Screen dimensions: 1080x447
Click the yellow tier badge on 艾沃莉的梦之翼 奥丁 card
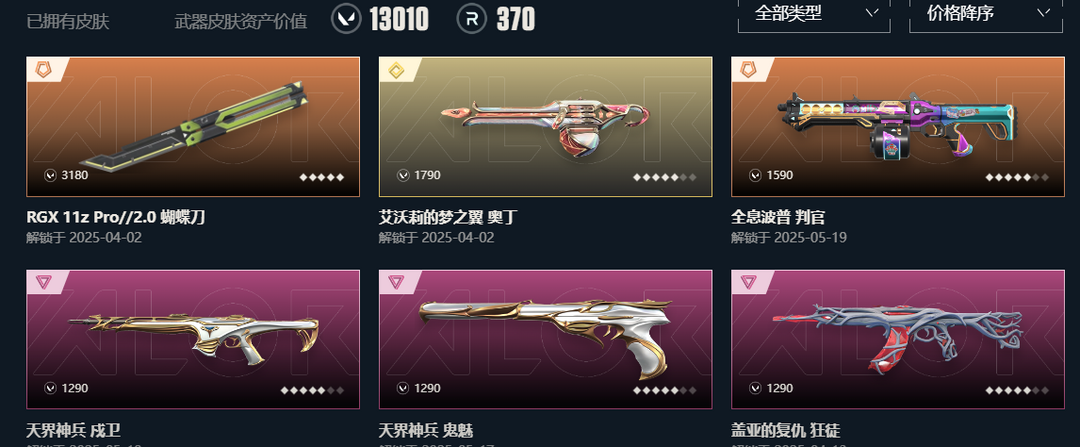(396, 70)
